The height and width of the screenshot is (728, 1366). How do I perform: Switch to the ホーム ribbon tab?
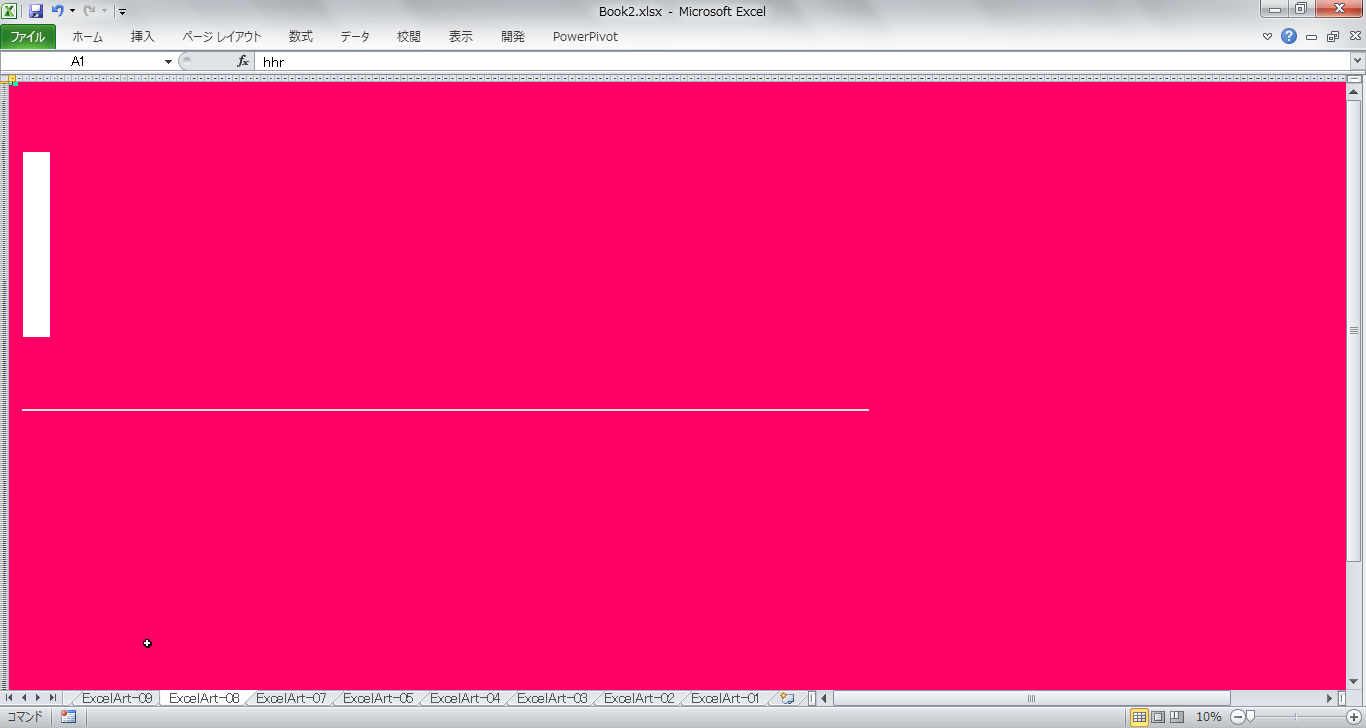pyautogui.click(x=87, y=37)
